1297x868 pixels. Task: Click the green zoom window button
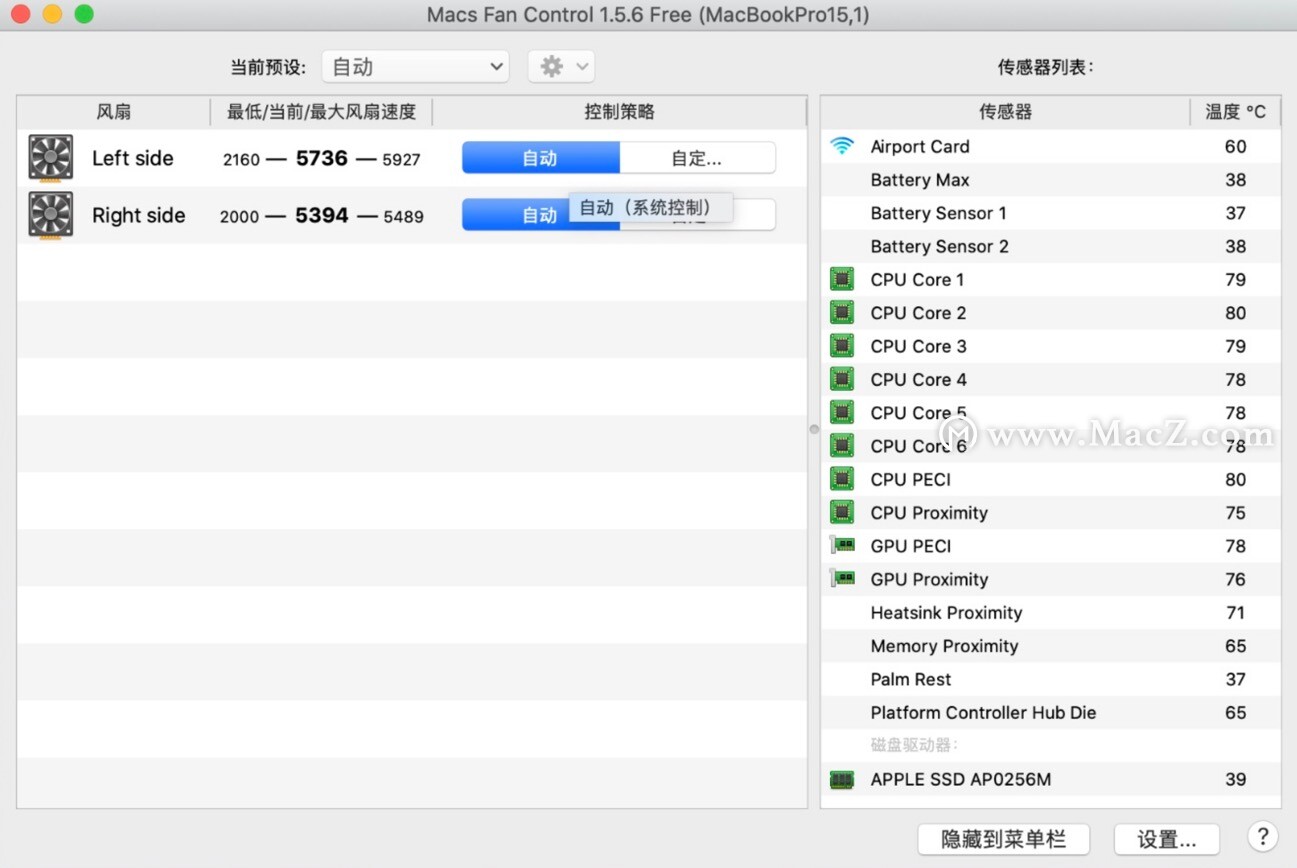pyautogui.click(x=84, y=14)
